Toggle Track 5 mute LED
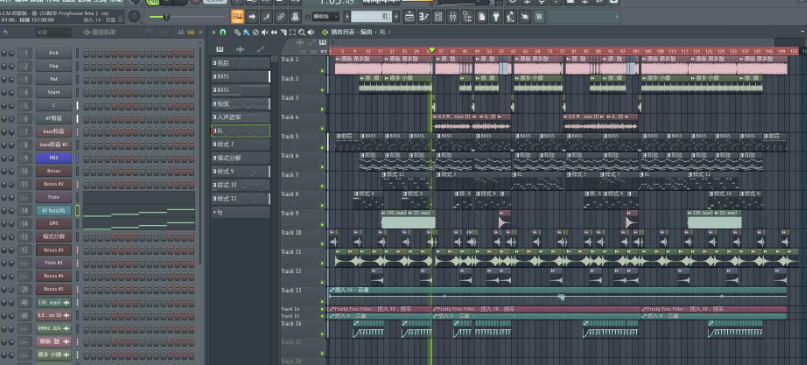 [x=323, y=148]
